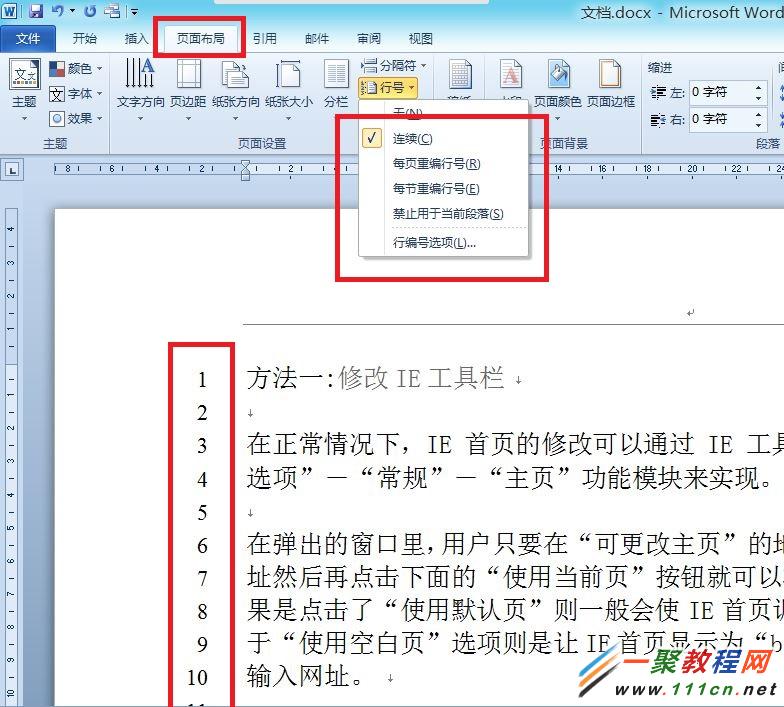Image resolution: width=784 pixels, height=707 pixels.
Task: Expand the Quick Access Toolbar customize arrow
Action: point(134,11)
